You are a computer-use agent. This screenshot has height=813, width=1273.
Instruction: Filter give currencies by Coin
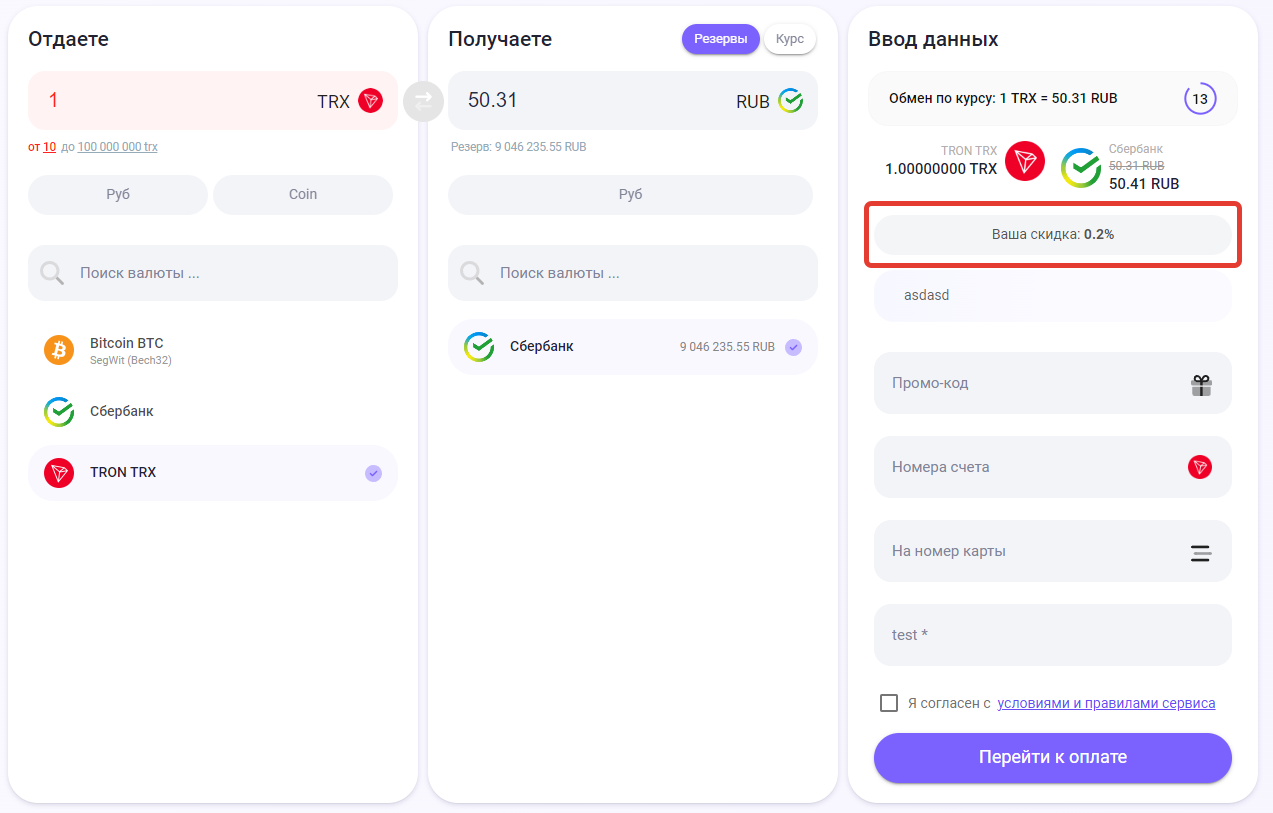coord(303,195)
